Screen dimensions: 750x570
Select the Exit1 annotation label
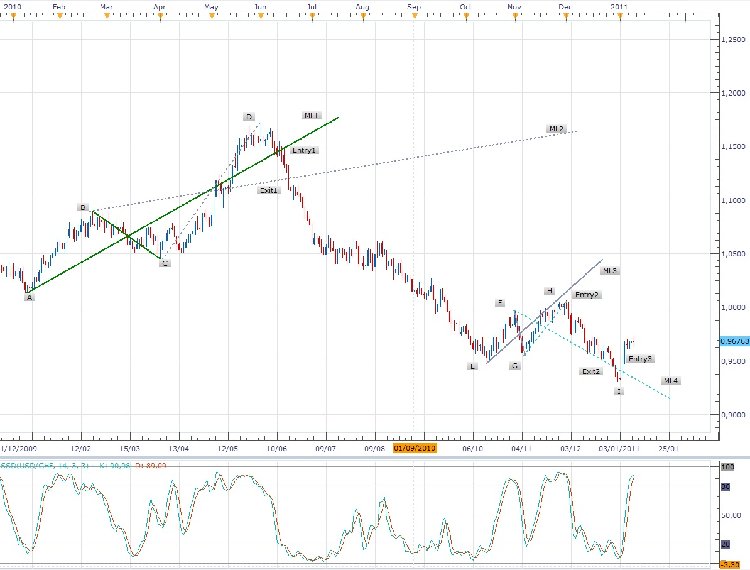[268, 189]
